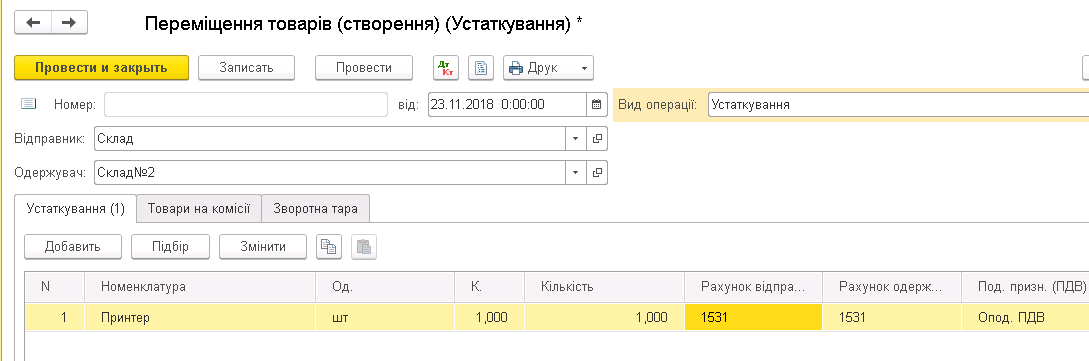The height and width of the screenshot is (361, 1089).
Task: Click the Провести и закрыть button
Action: [101, 68]
